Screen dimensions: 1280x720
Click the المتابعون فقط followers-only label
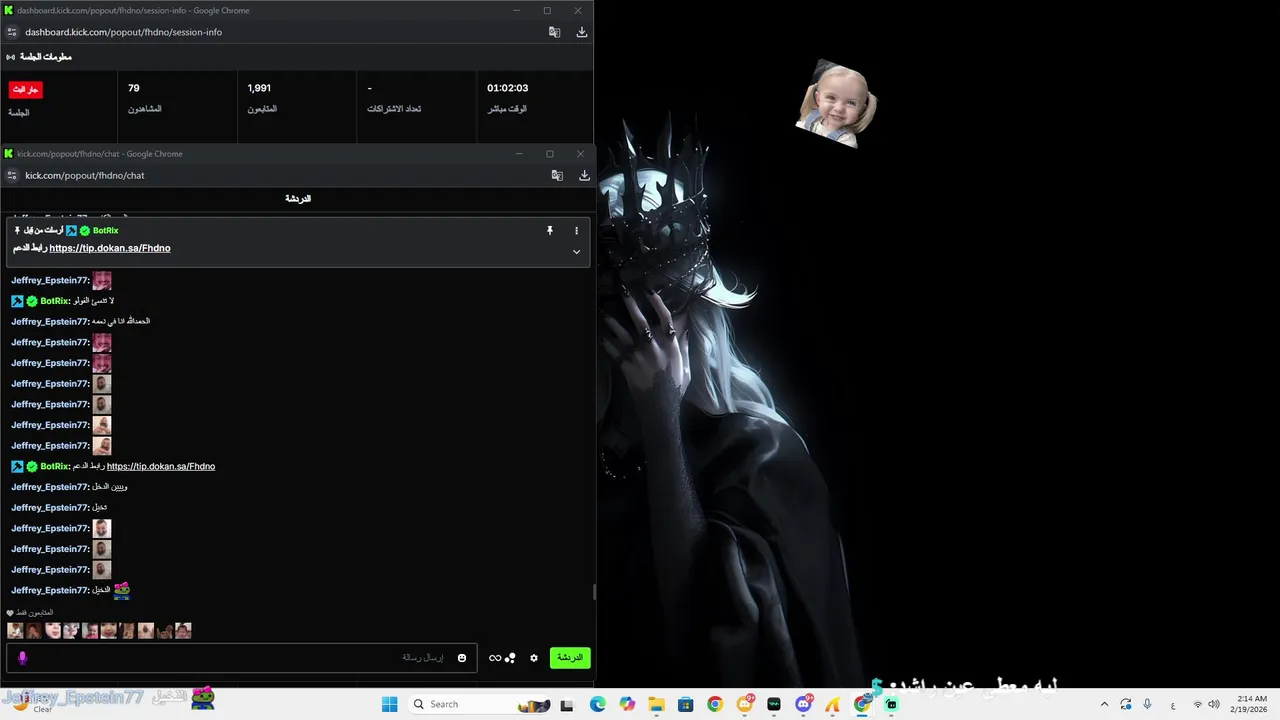point(34,612)
